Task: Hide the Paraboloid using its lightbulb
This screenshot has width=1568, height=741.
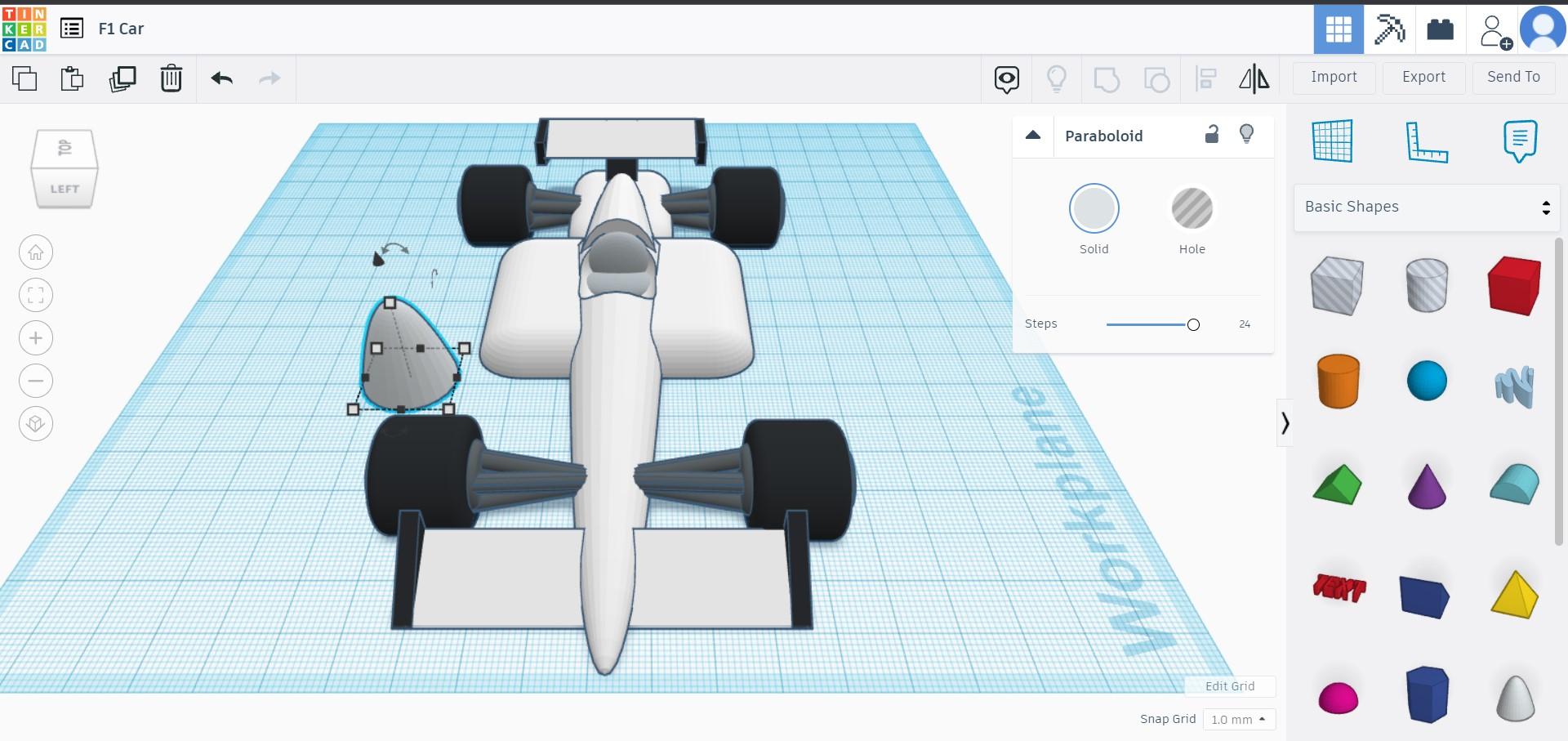Action: tap(1247, 134)
